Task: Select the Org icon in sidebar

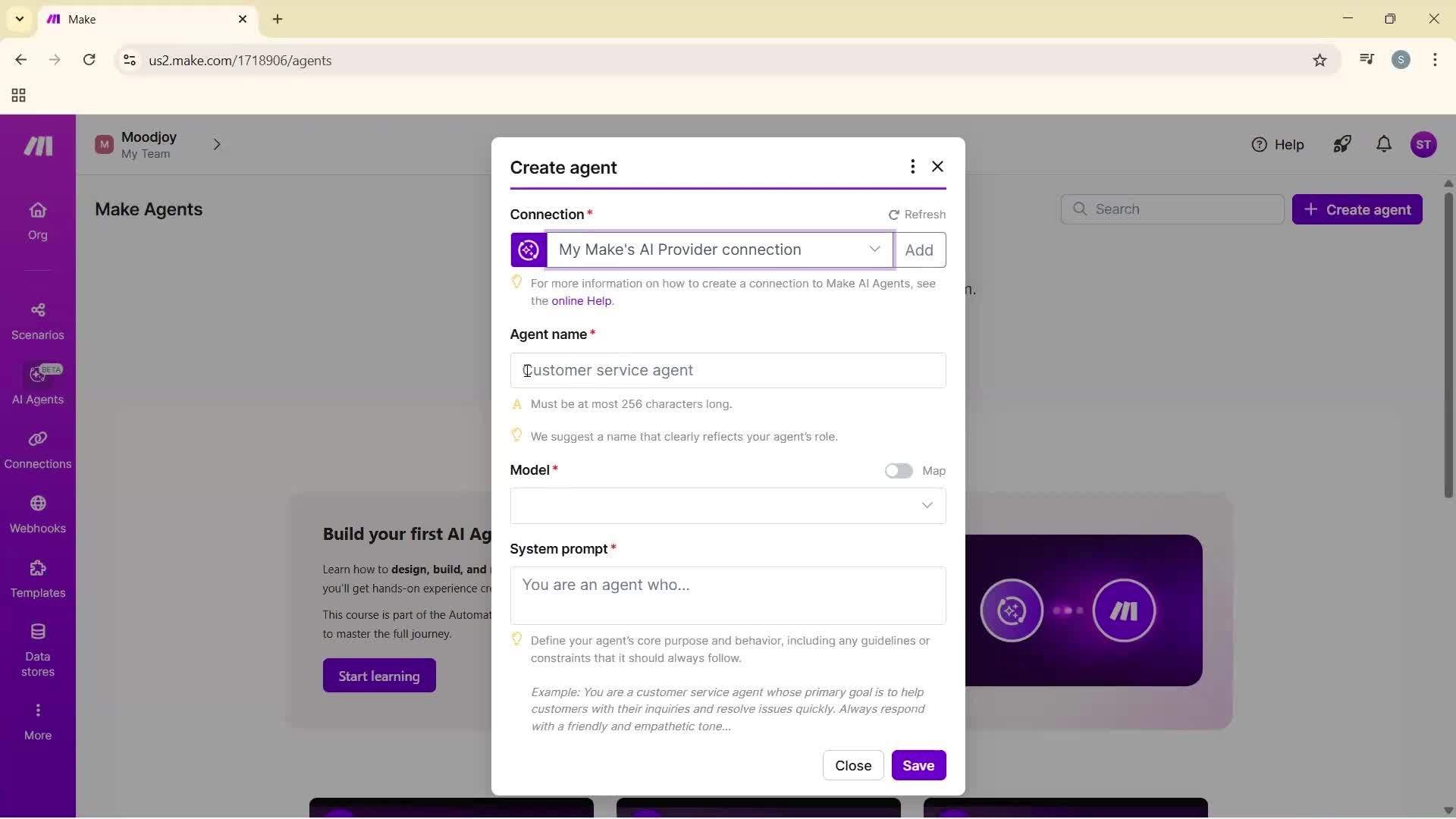Action: (37, 221)
